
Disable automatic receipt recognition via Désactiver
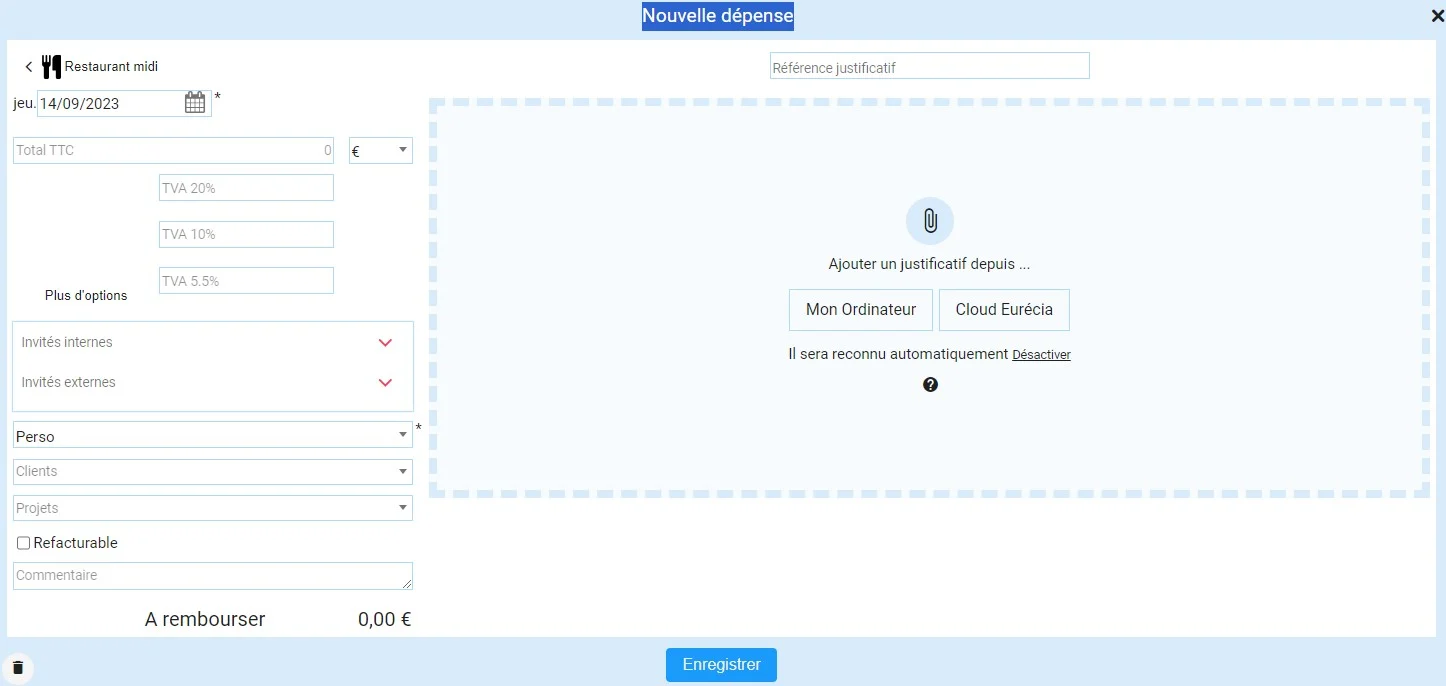click(x=1041, y=354)
